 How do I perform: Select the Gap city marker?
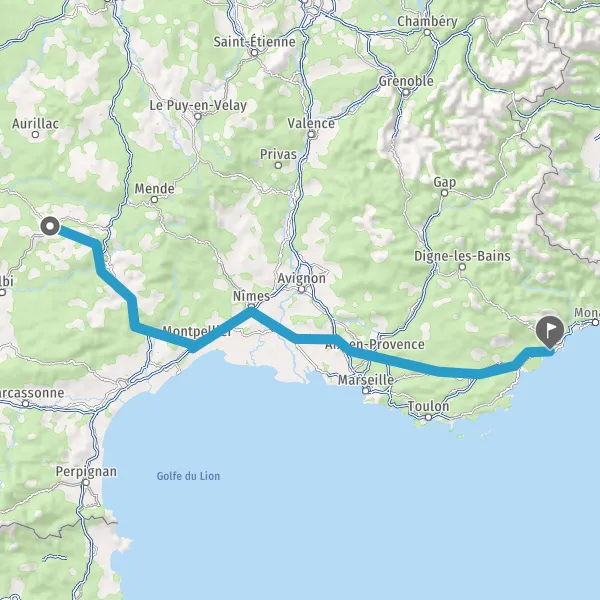coord(444,193)
